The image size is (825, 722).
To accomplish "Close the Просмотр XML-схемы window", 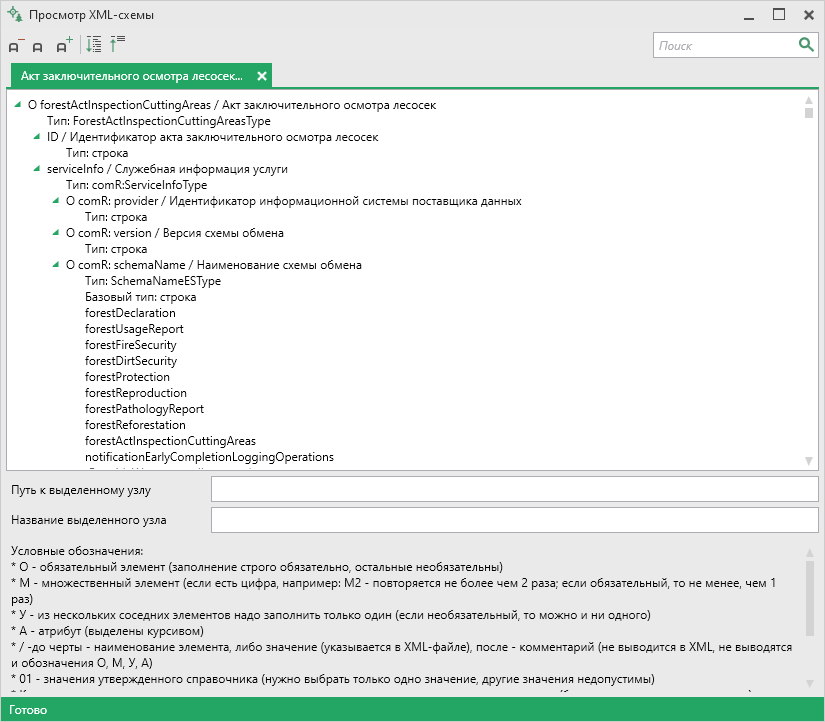I will point(809,15).
